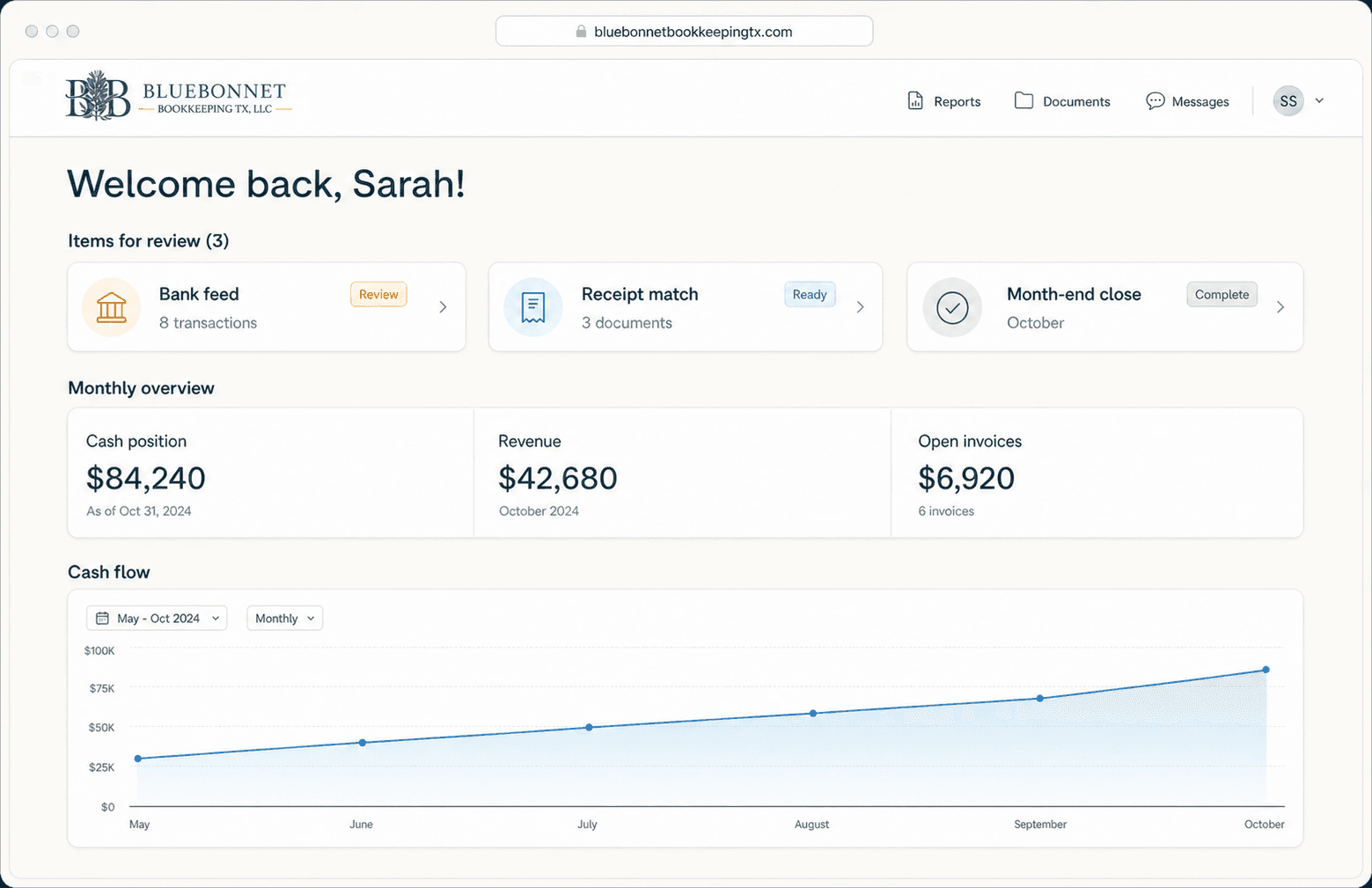
Task: Click the Bank feed building icon
Action: point(112,307)
